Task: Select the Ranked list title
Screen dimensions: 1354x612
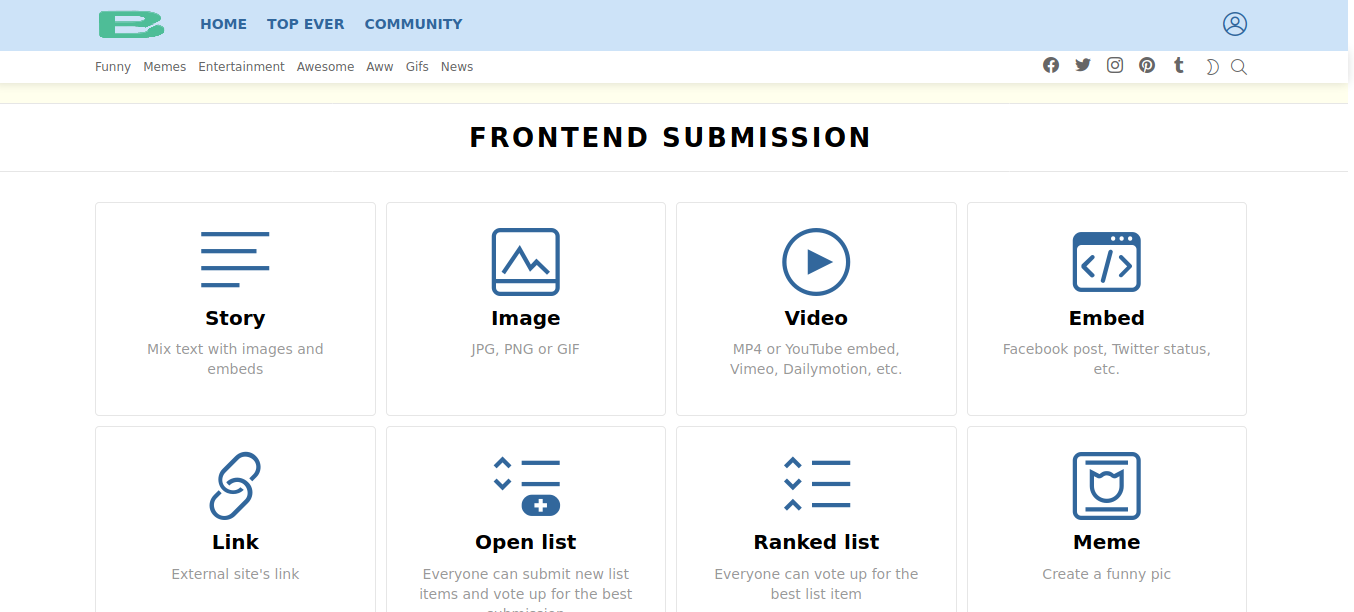Action: tap(816, 542)
